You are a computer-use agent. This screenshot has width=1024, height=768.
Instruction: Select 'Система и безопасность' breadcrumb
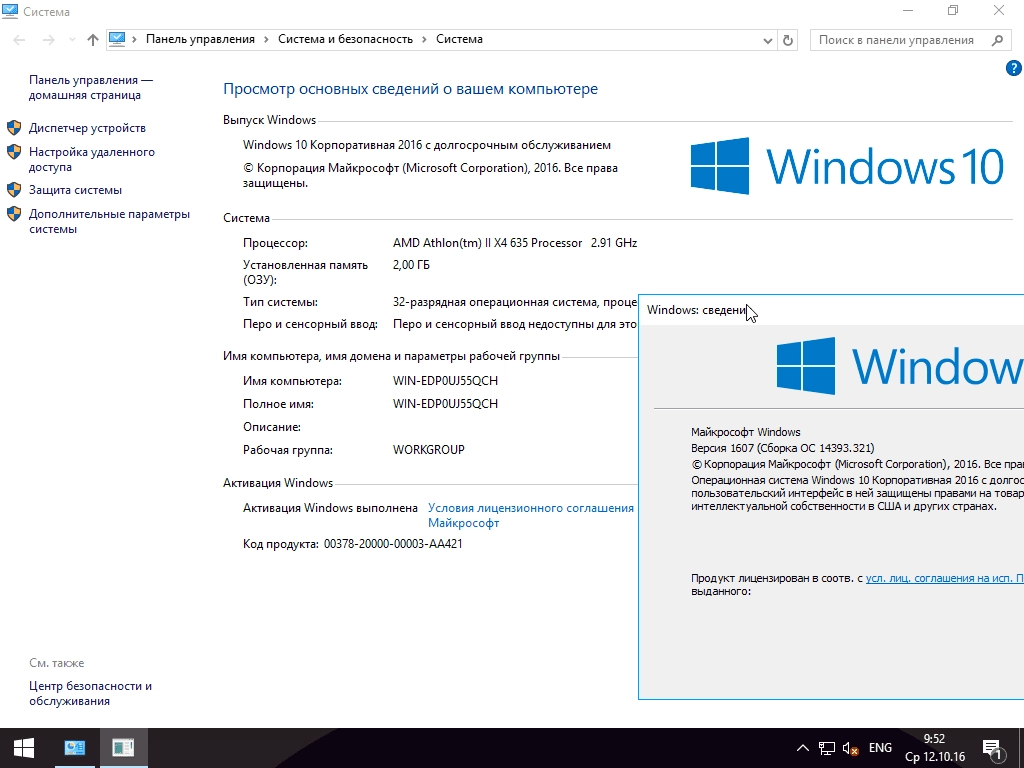pyautogui.click(x=345, y=39)
